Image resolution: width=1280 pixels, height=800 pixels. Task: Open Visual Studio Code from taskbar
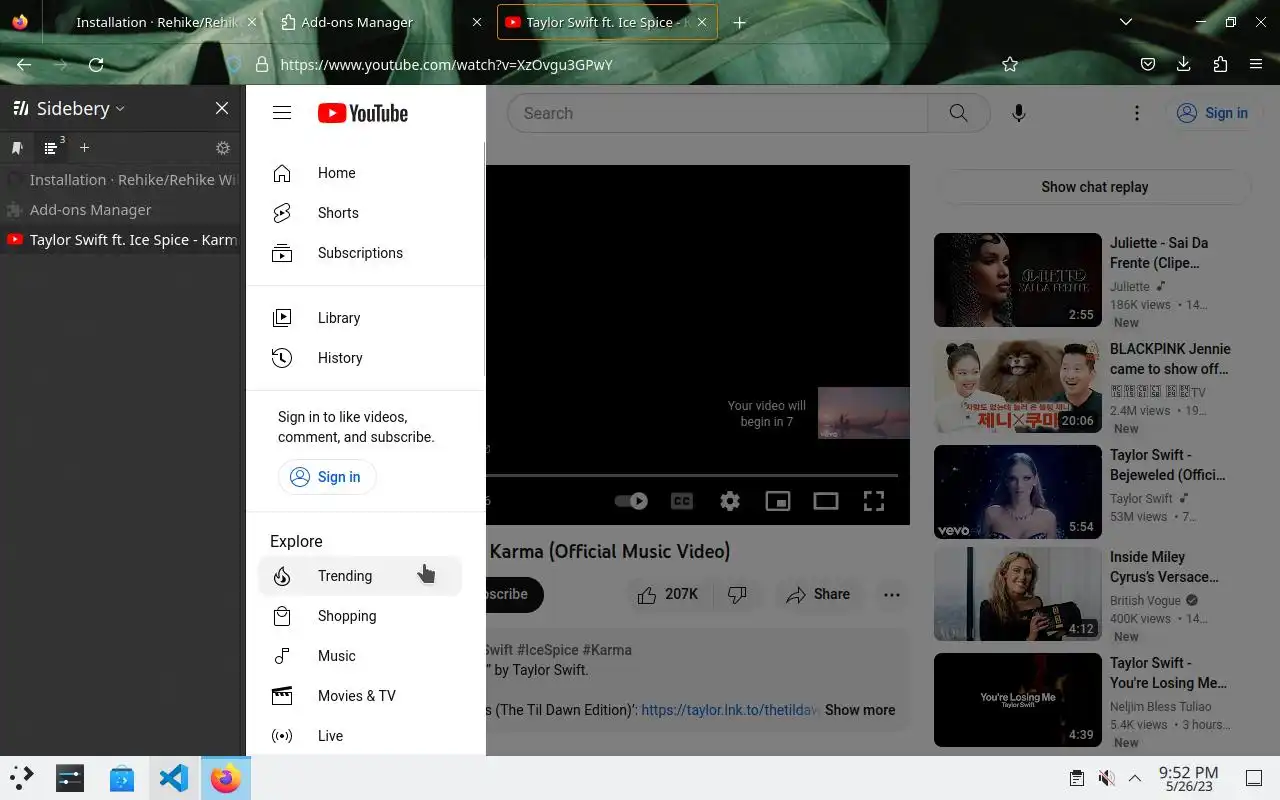[x=174, y=778]
